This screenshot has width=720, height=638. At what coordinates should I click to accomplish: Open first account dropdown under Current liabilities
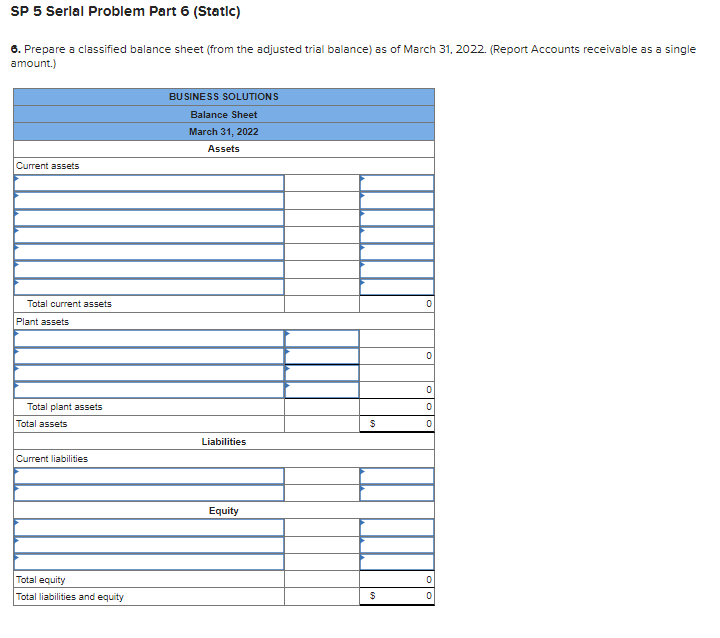pyautogui.click(x=149, y=476)
